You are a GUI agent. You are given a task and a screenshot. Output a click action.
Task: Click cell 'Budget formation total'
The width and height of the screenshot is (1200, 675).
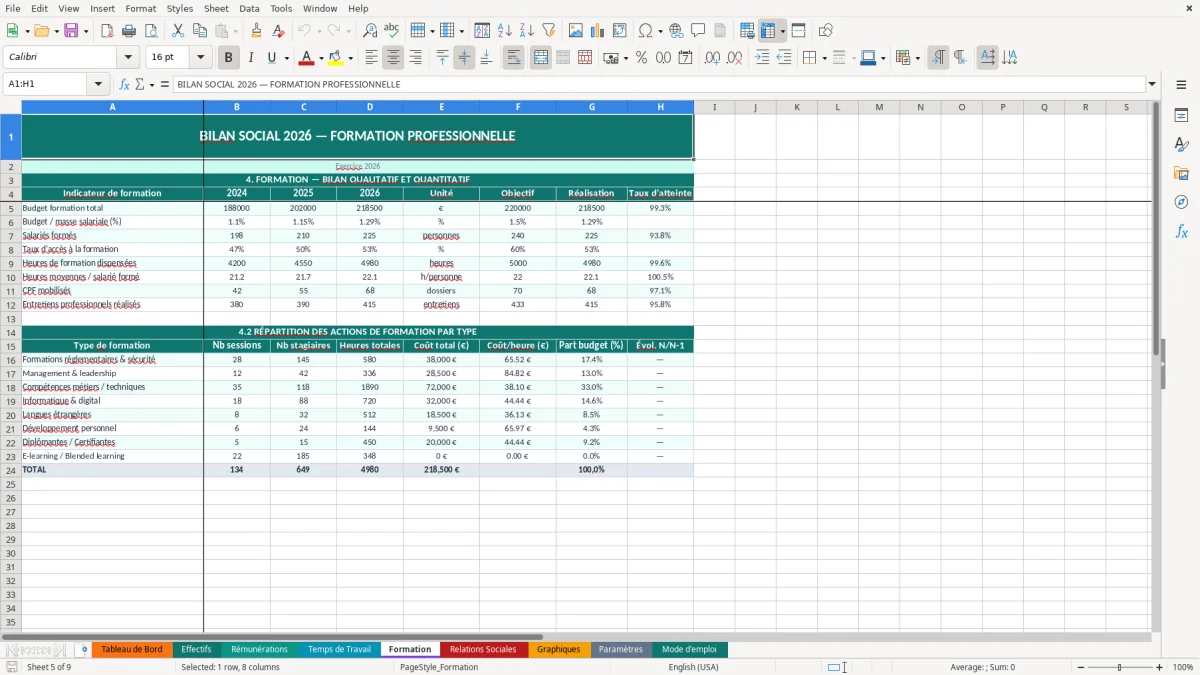coord(112,208)
